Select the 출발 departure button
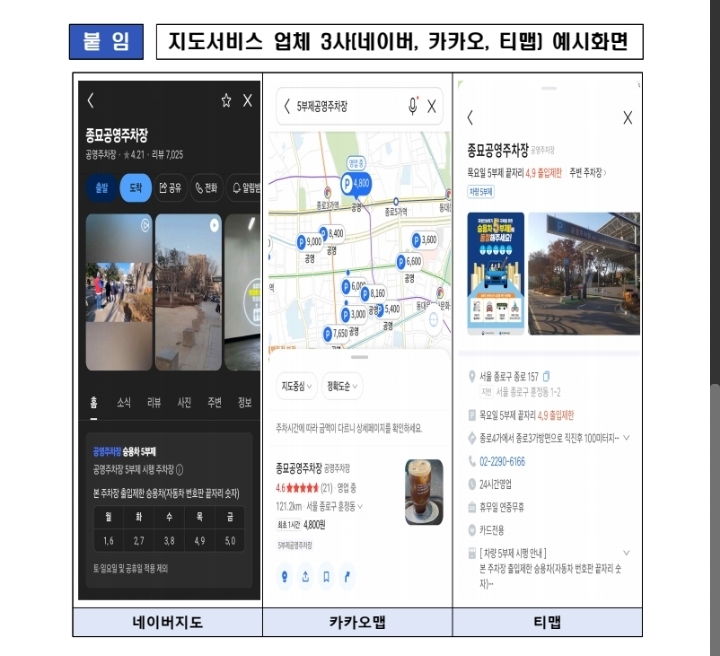Screen dimensions: 720x656 [x=101, y=188]
